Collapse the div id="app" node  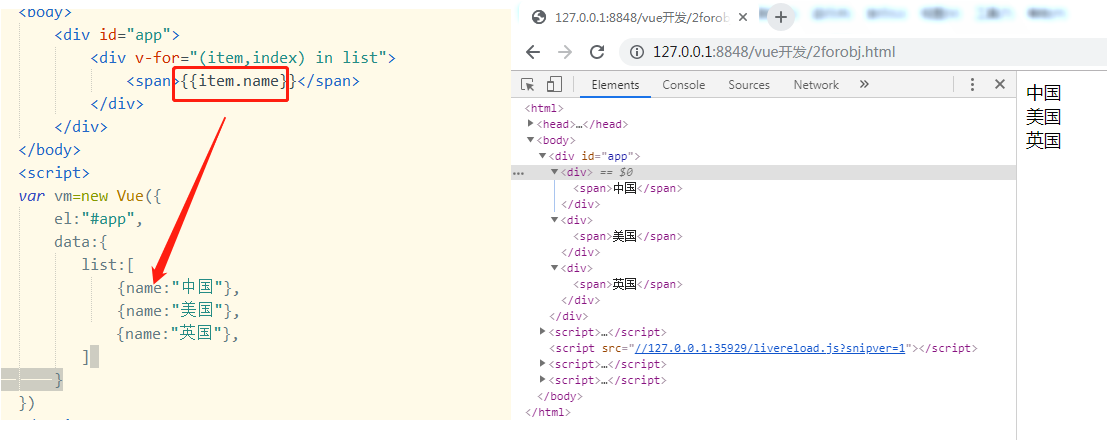click(543, 155)
